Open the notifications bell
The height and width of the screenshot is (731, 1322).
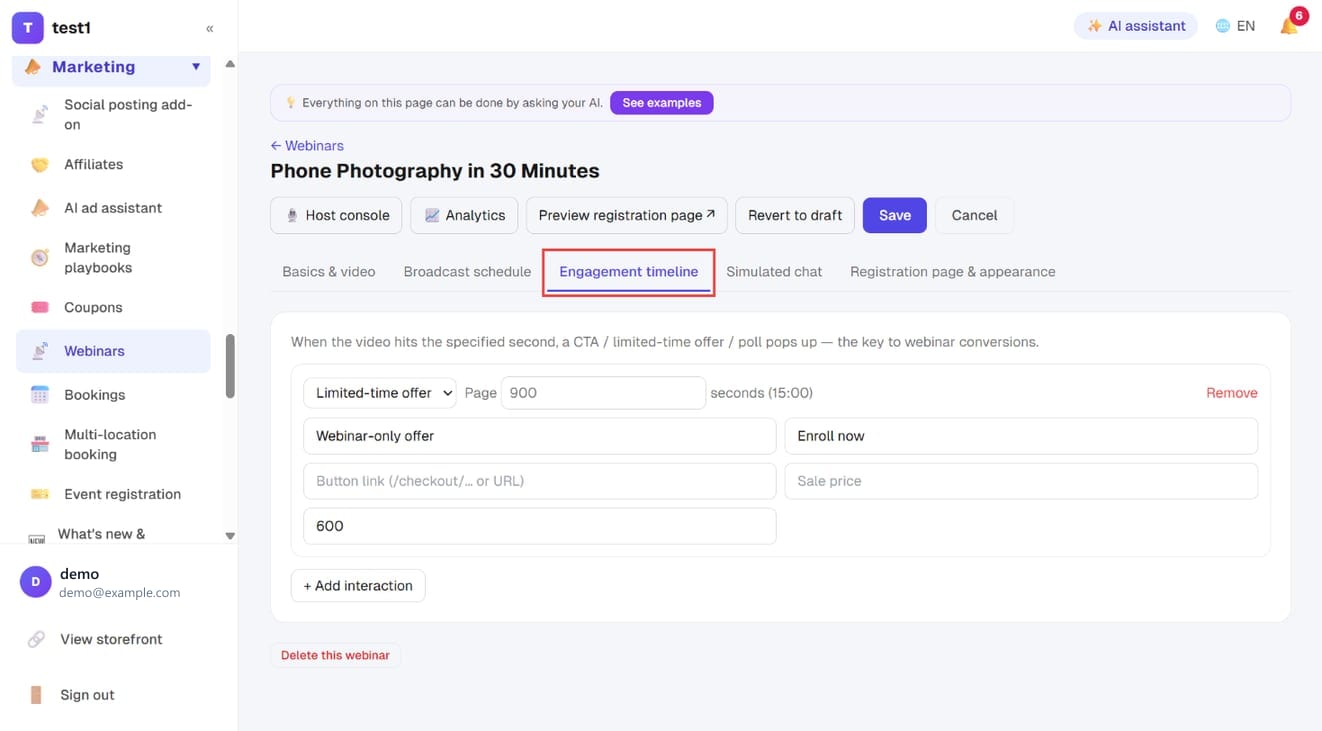pyautogui.click(x=1289, y=26)
